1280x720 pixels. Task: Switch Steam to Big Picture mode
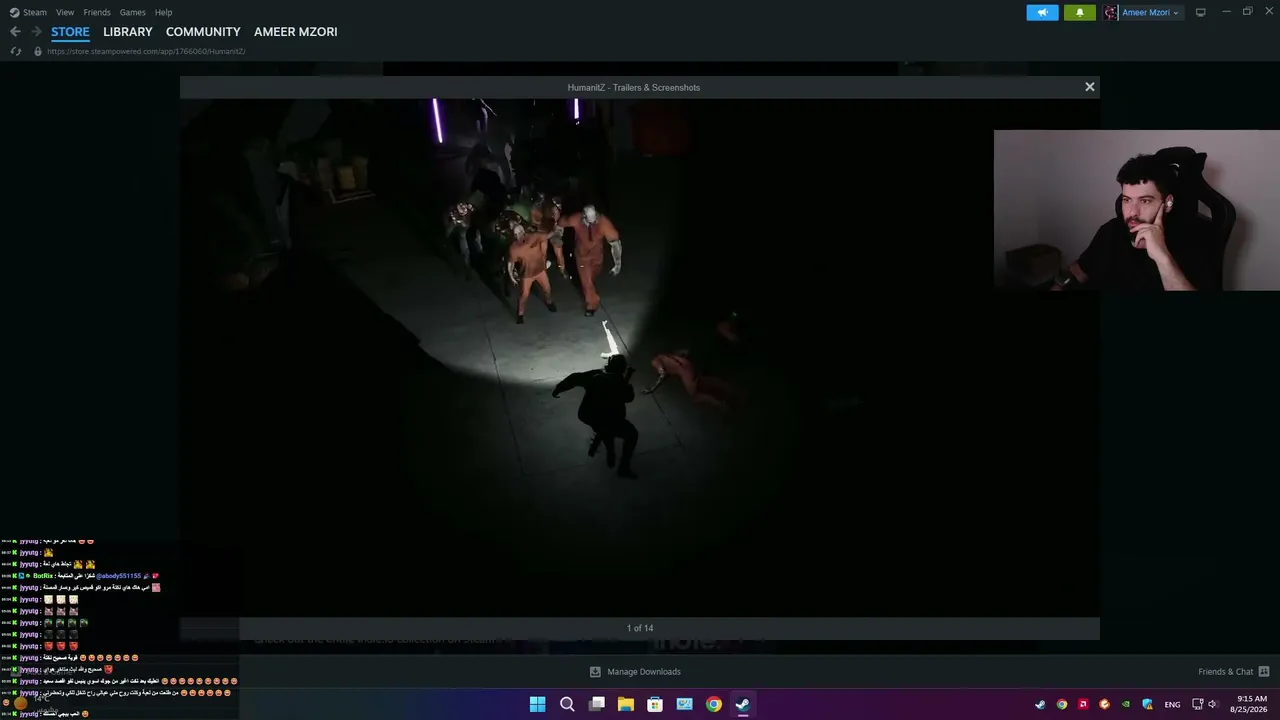click(1200, 12)
